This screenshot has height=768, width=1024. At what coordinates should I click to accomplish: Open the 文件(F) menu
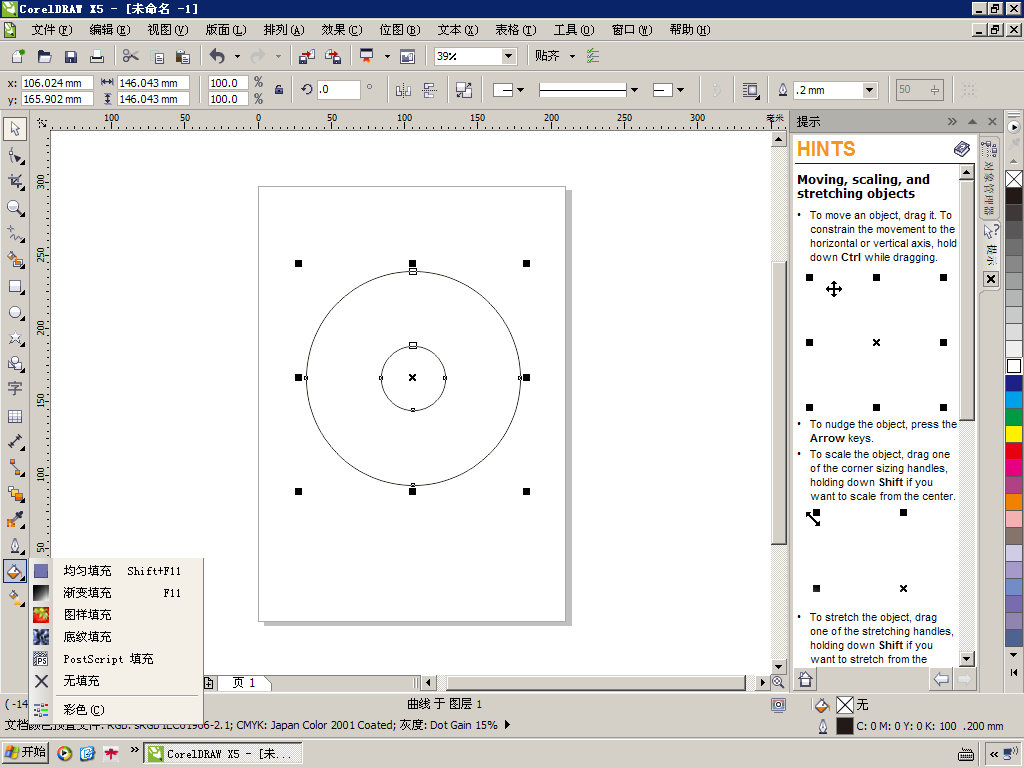point(52,30)
